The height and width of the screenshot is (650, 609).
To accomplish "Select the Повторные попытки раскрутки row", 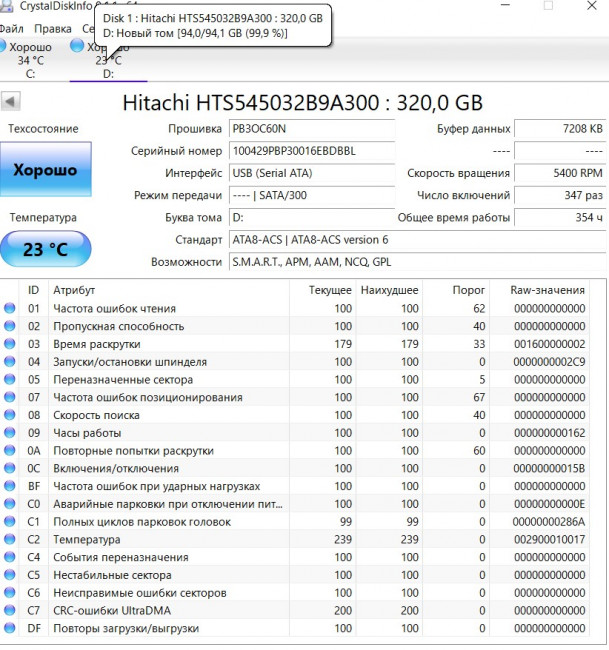I will pyautogui.click(x=295, y=450).
